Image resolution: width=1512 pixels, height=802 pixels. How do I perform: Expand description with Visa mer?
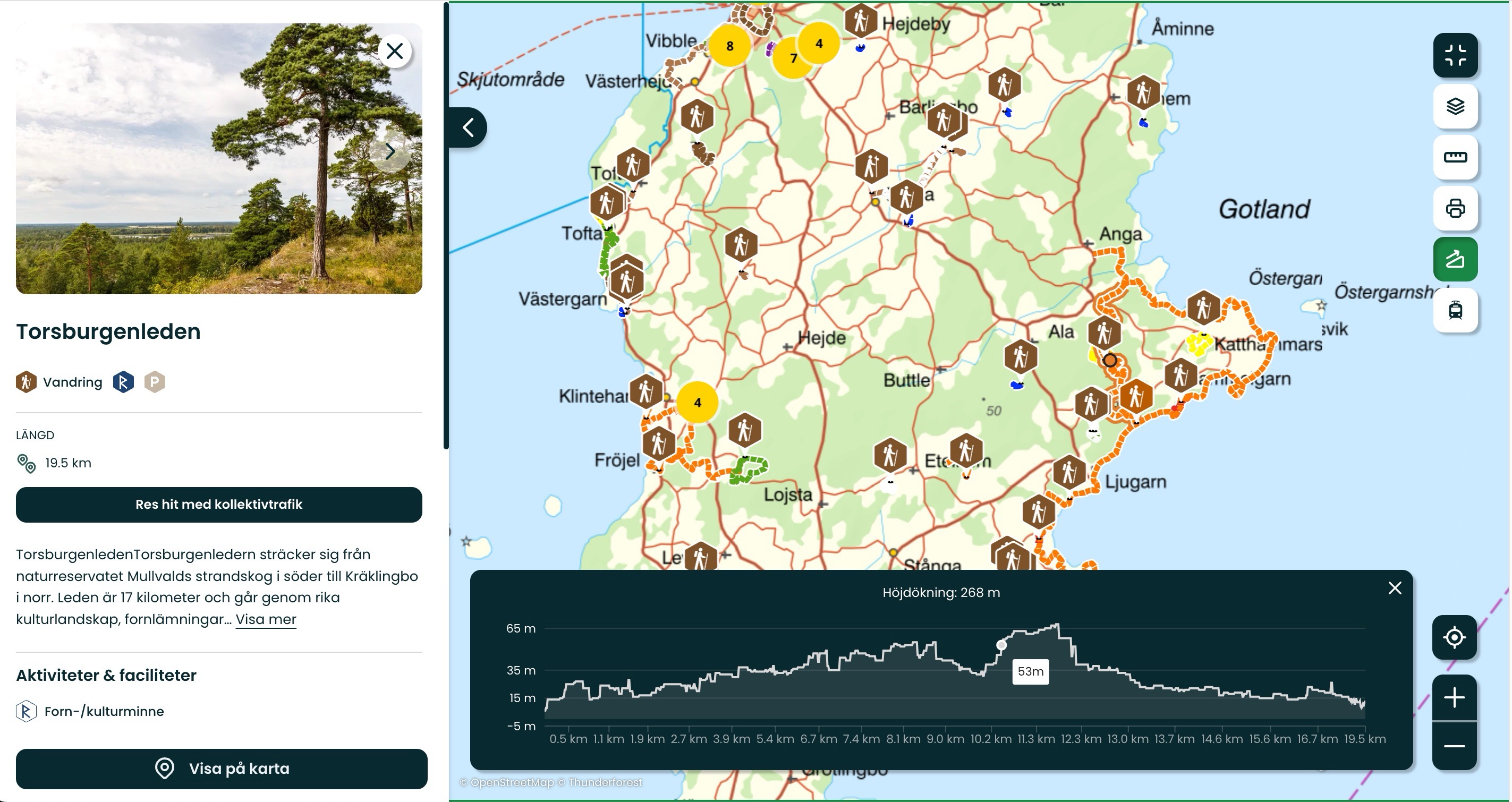click(x=266, y=619)
